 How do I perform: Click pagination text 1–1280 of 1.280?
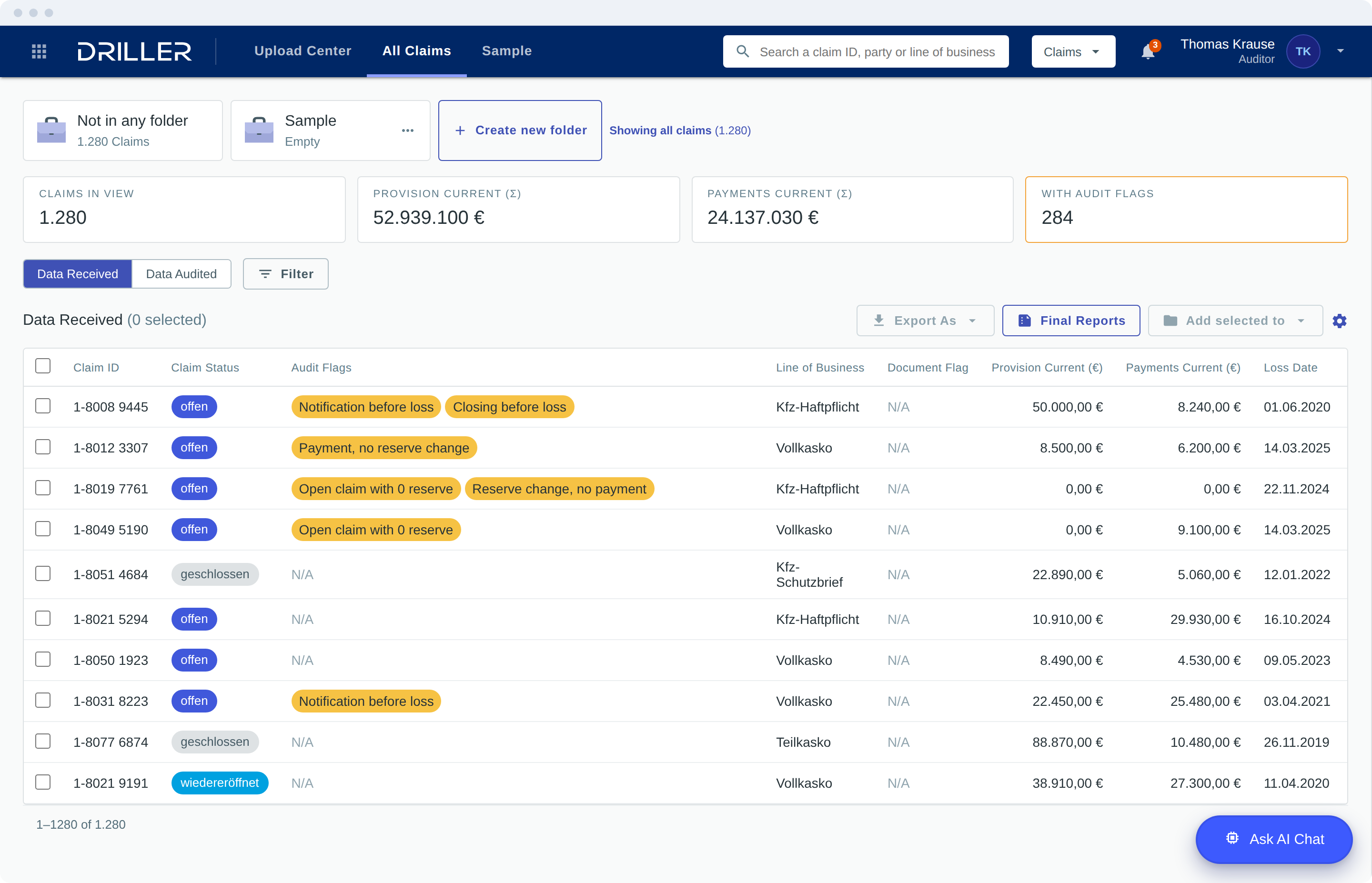click(x=81, y=824)
